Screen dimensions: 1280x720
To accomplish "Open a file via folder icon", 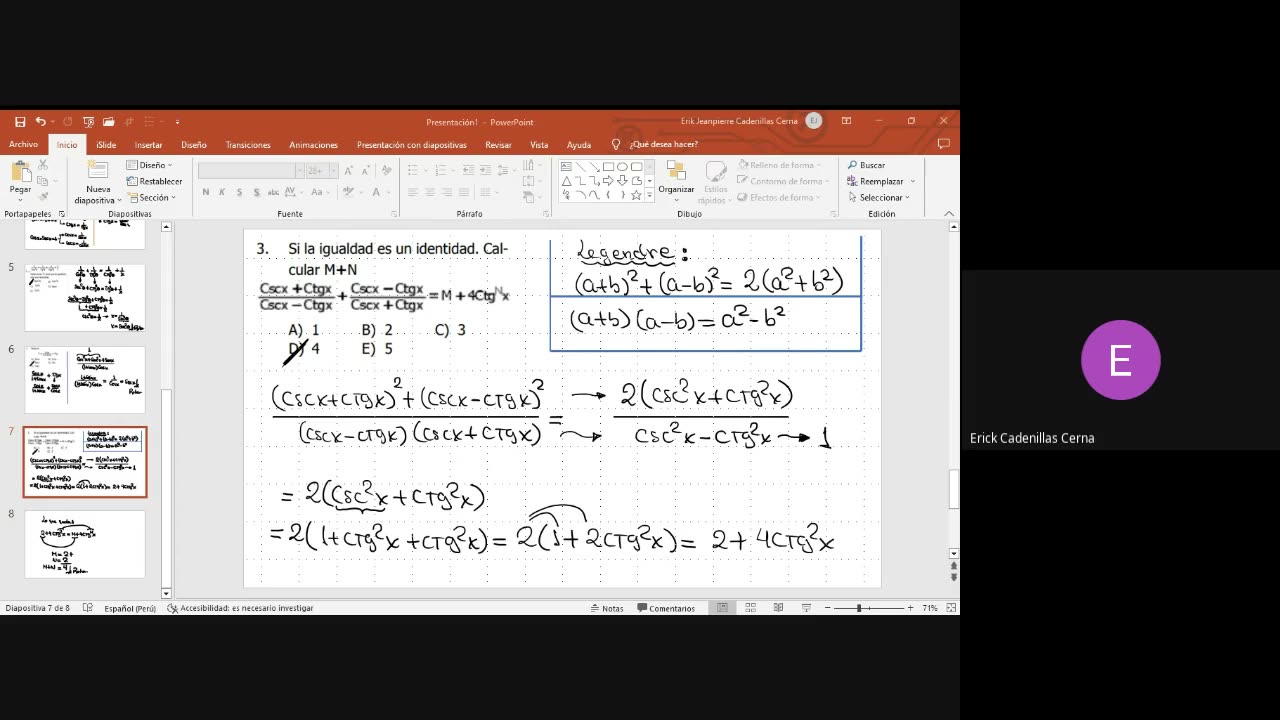I will 108,121.
